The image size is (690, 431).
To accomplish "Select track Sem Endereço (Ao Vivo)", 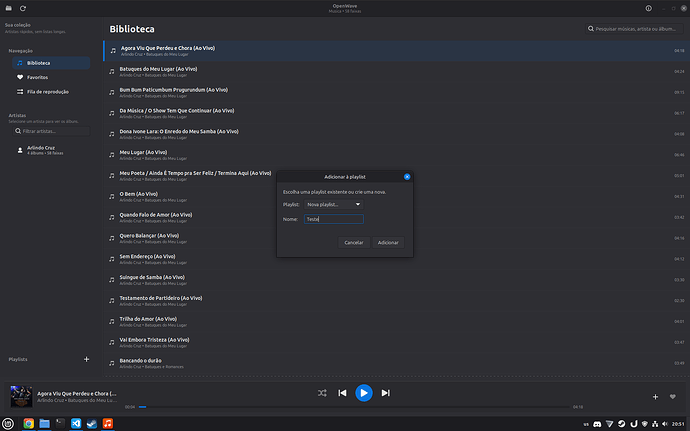I will [396, 259].
